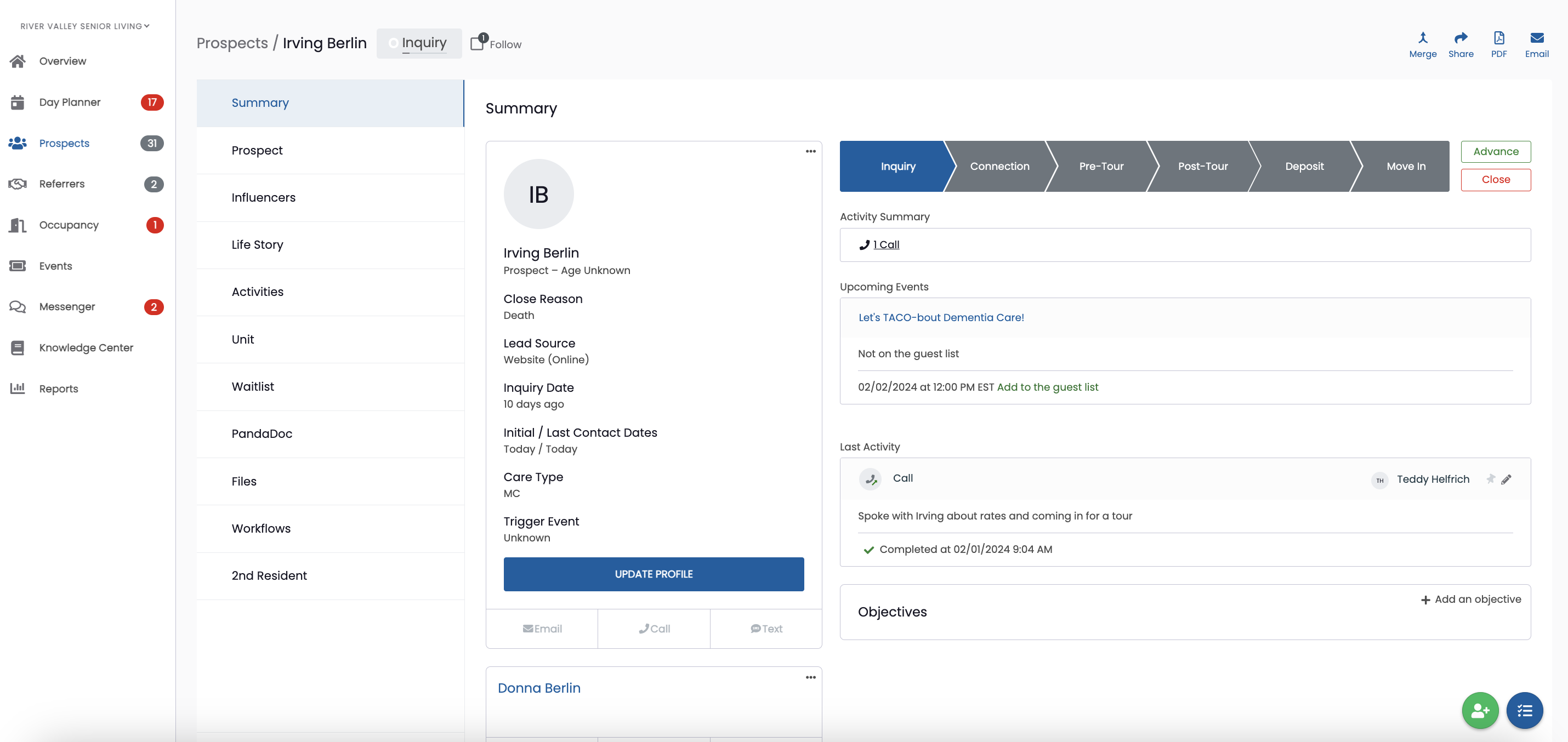Click the Reports bar chart icon
The height and width of the screenshot is (742, 1568).
18,388
